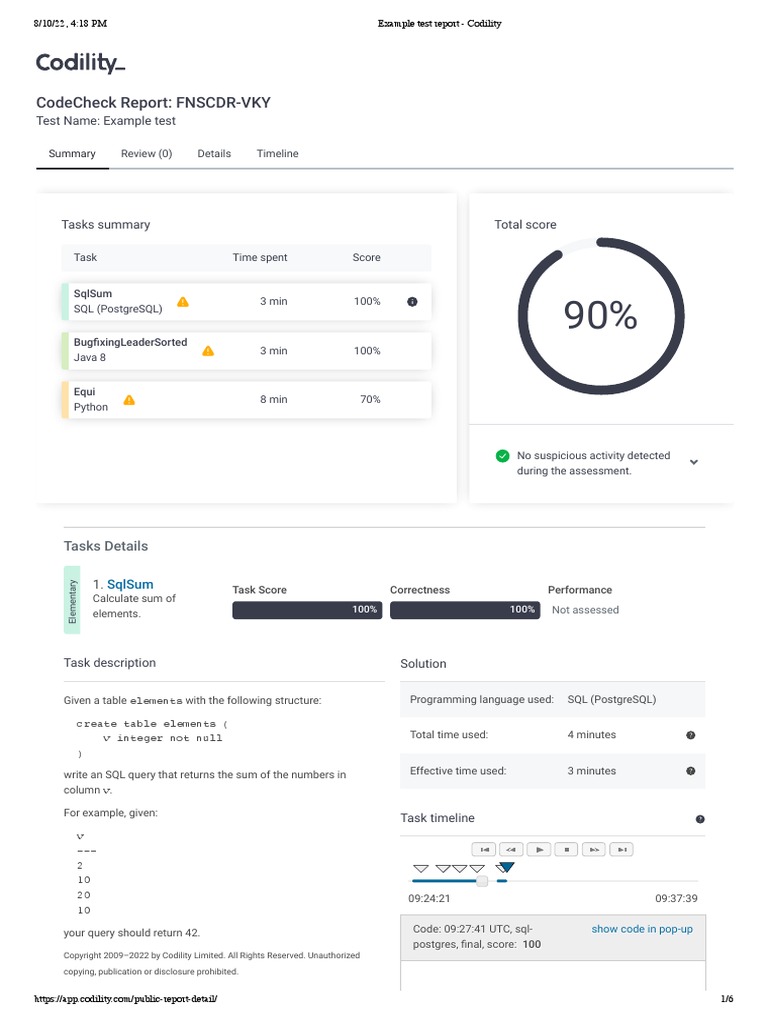
Task: Select the SqlSum row in Tasks summary
Action: pos(247,302)
